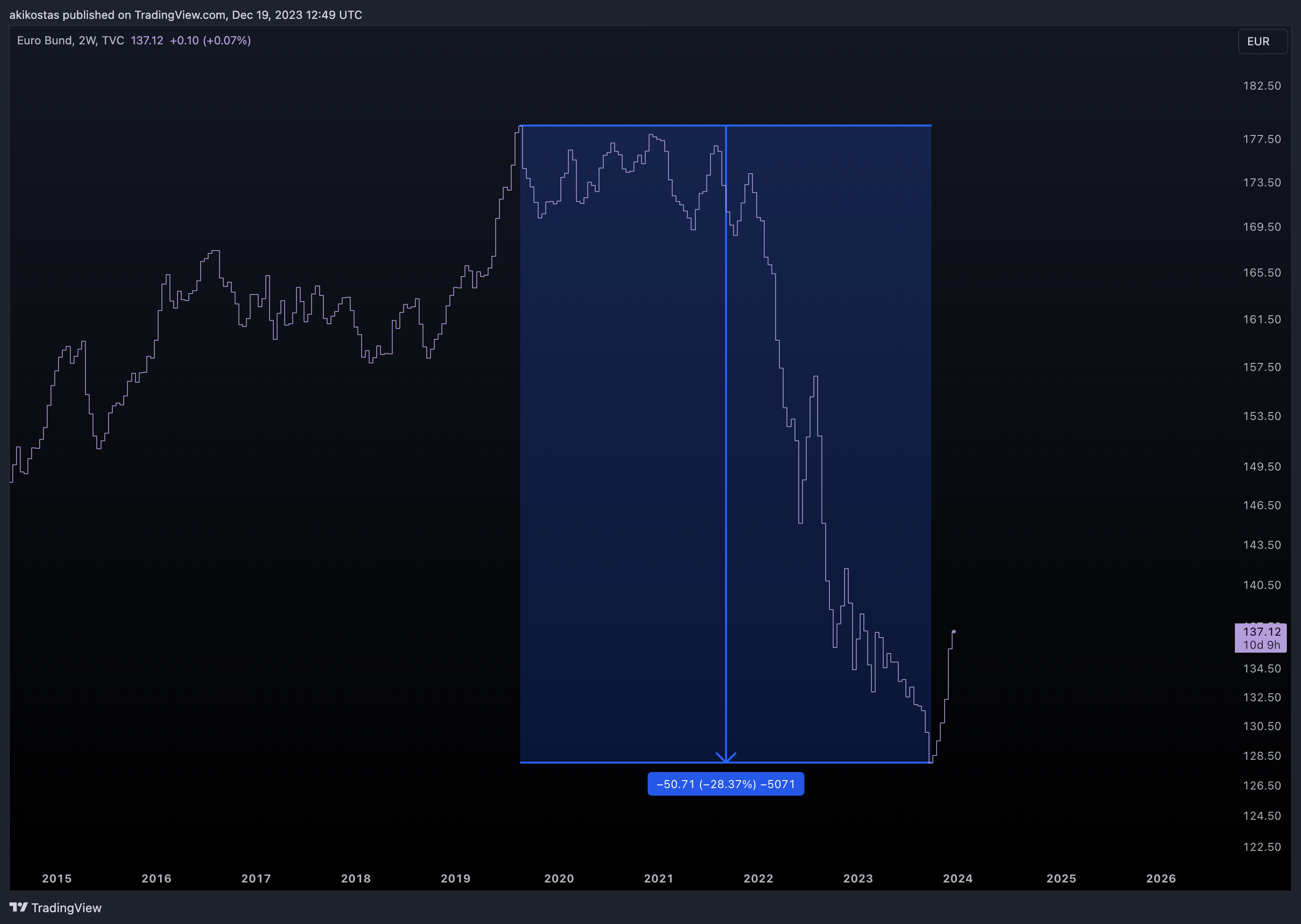This screenshot has width=1301, height=924.
Task: Click the 173.50 price axis label
Action: pos(1262,183)
